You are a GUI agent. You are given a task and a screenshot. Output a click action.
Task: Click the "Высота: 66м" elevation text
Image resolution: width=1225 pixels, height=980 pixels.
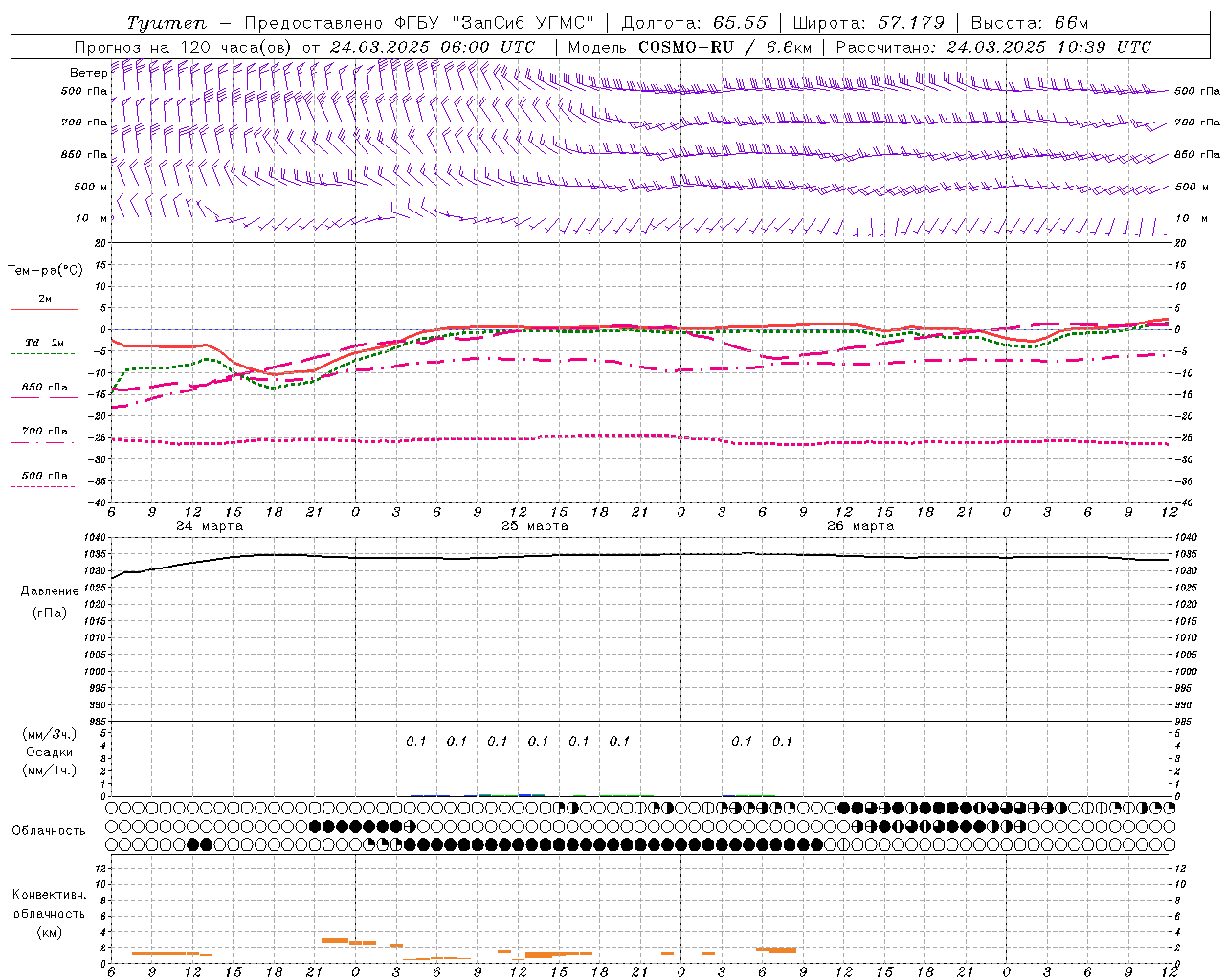[x=1030, y=23]
